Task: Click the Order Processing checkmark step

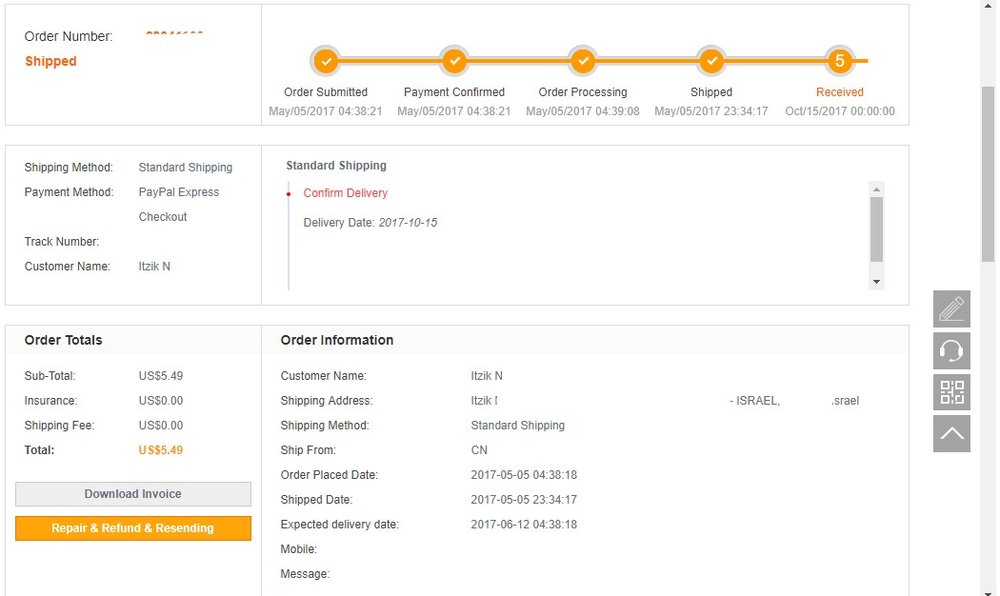Action: tap(583, 61)
